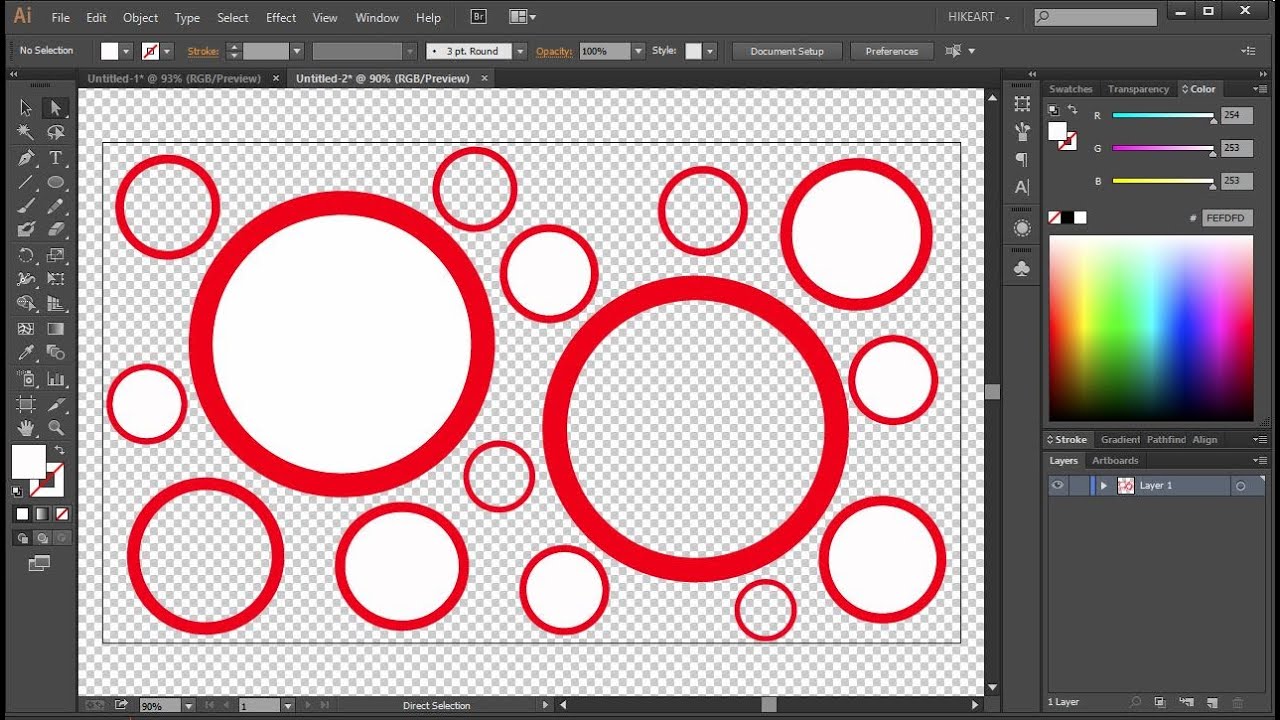The height and width of the screenshot is (720, 1280).
Task: Open Adobe Bridge with the Br button
Action: [478, 17]
